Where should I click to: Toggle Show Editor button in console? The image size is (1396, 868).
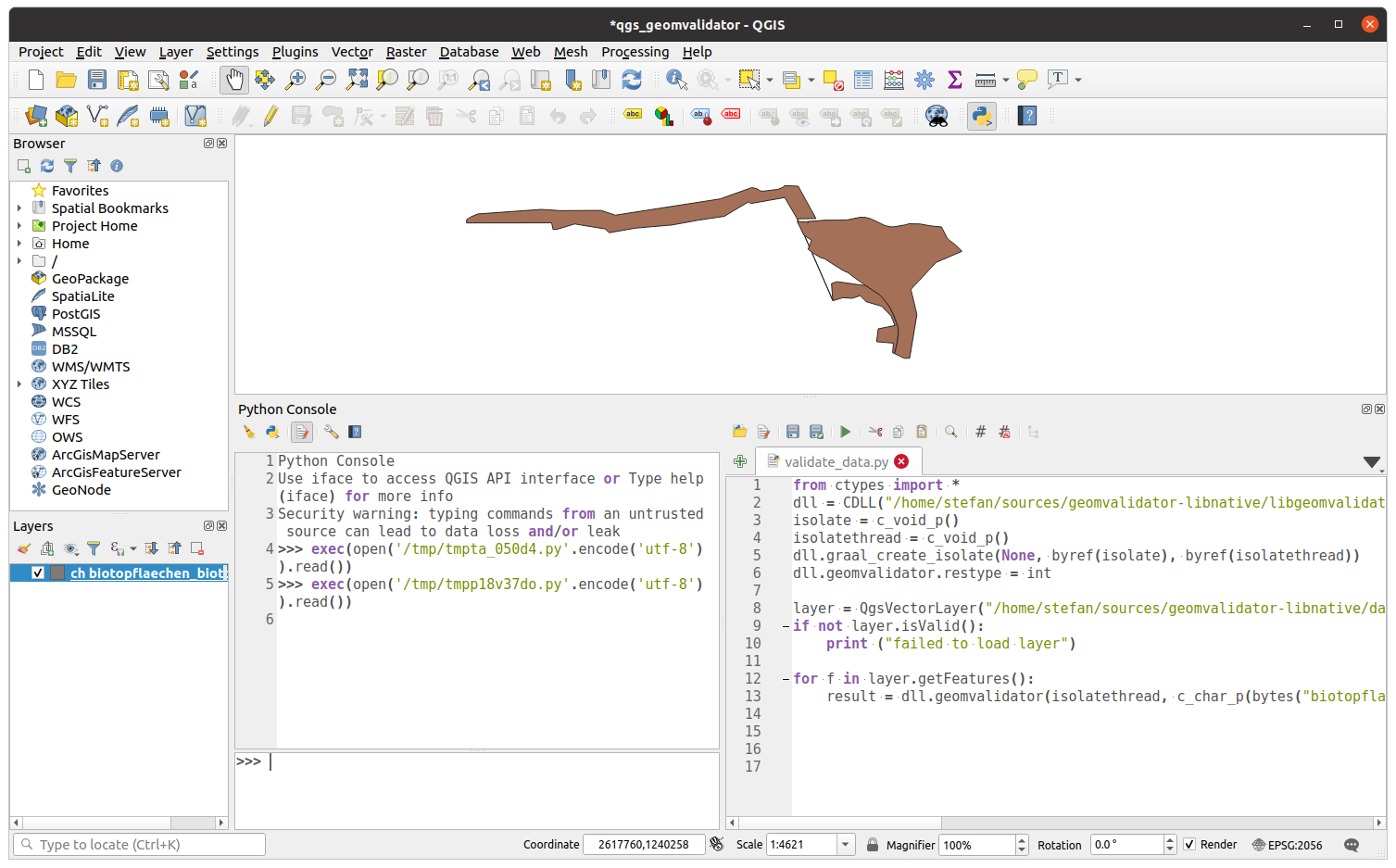302,432
